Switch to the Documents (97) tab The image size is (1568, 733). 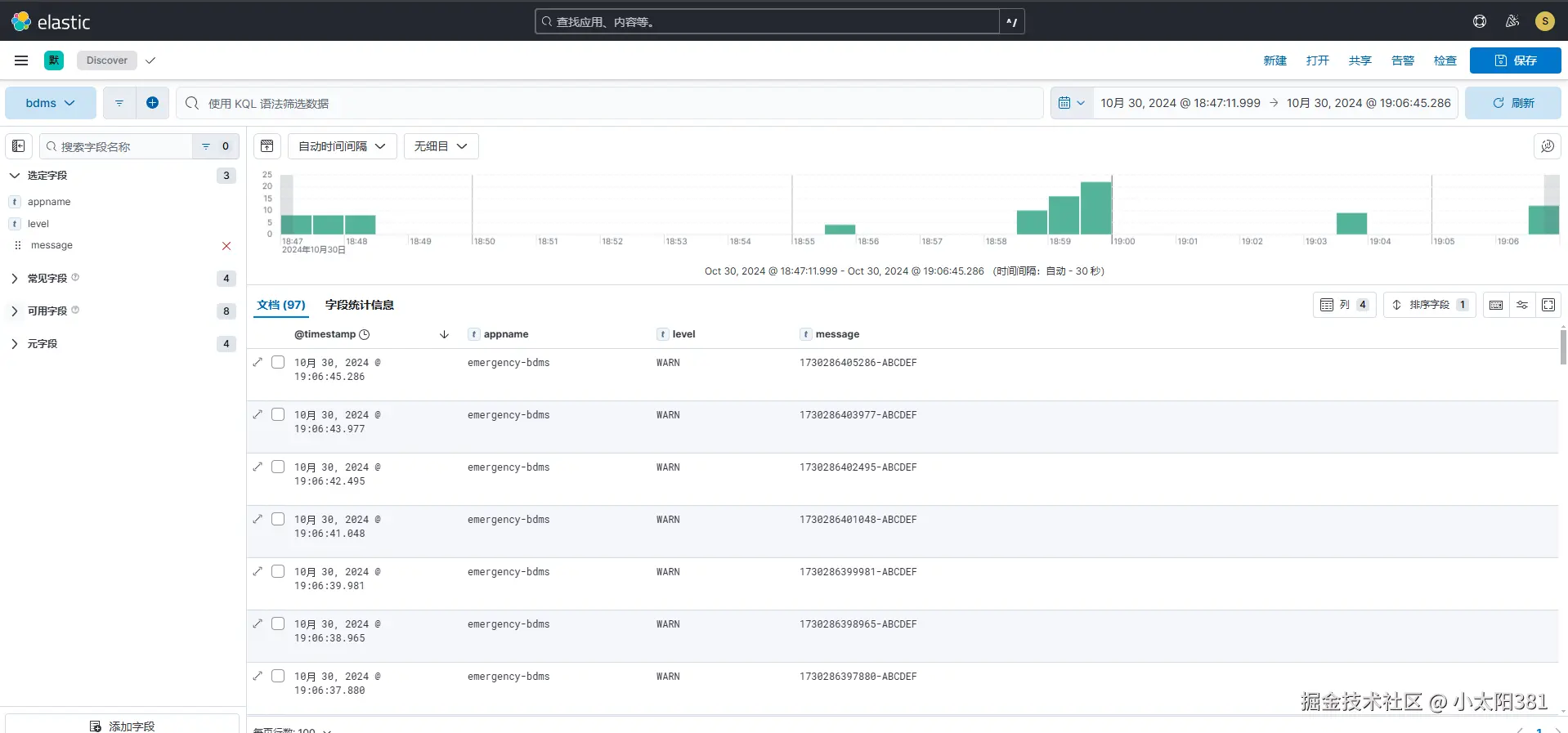281,305
